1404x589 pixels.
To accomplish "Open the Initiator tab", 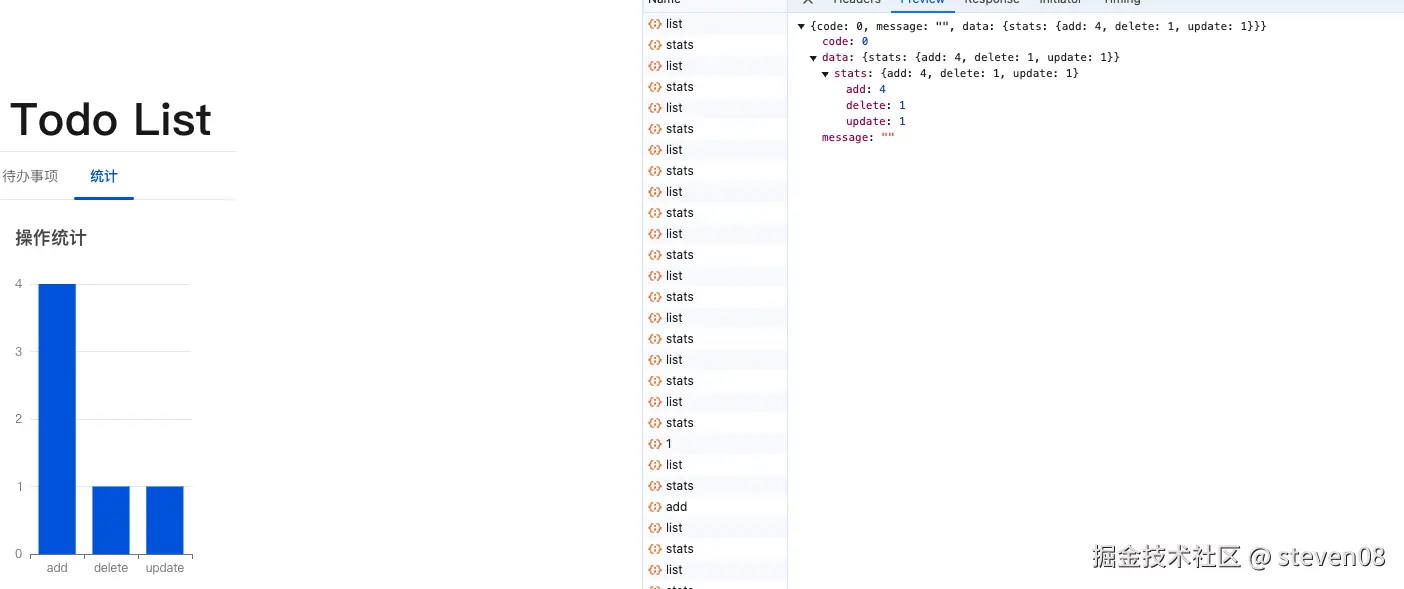I will pyautogui.click(x=1060, y=2).
